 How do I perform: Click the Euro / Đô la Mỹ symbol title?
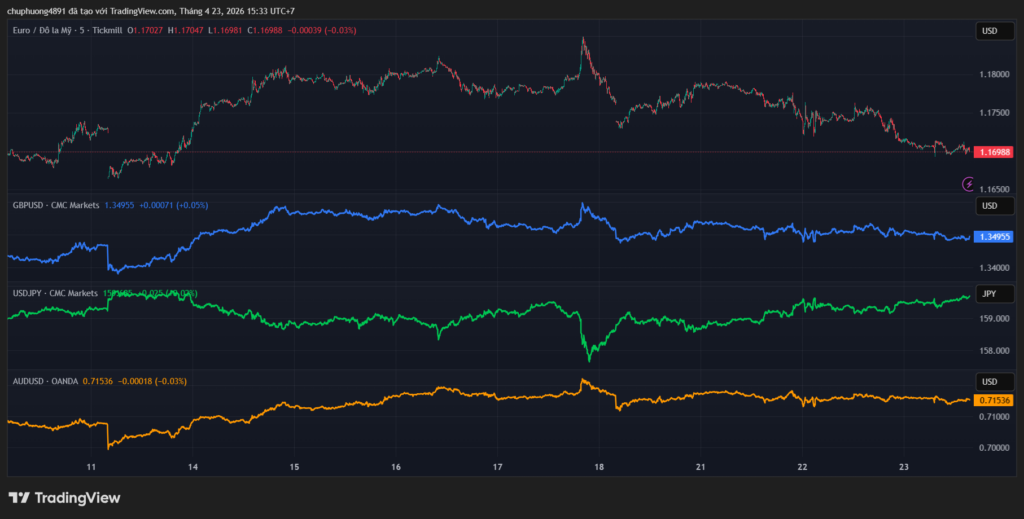click(51, 31)
